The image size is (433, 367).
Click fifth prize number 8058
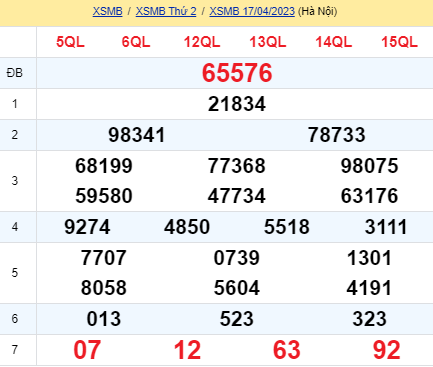pos(104,288)
